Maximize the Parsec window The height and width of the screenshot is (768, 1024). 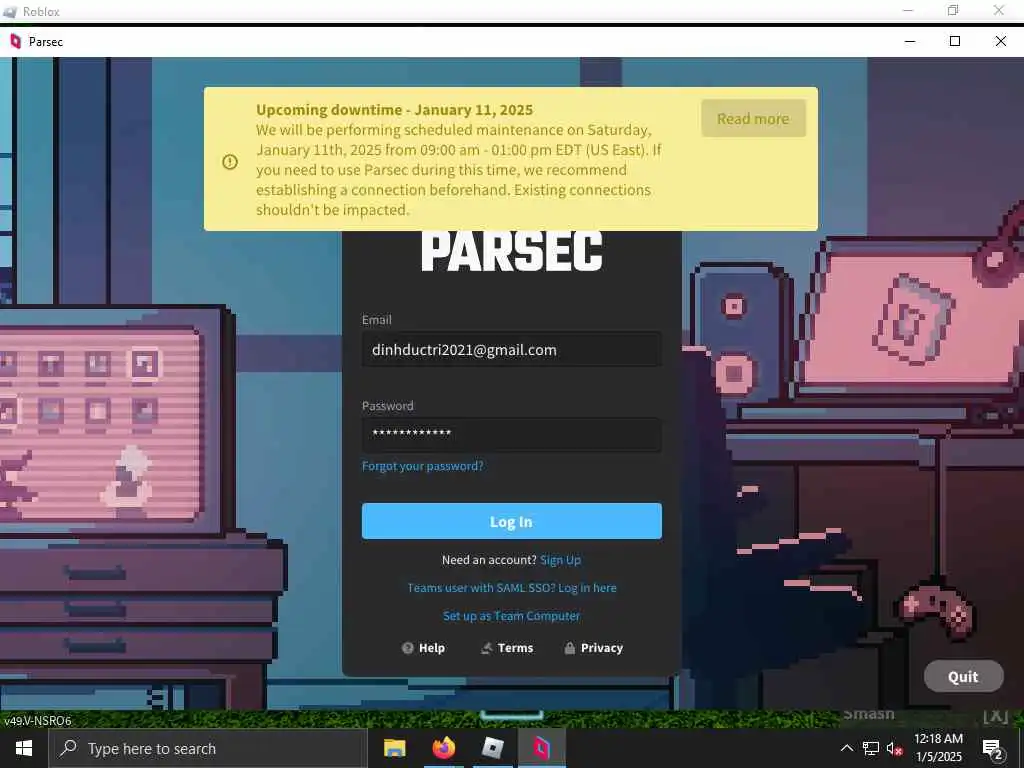coord(955,42)
